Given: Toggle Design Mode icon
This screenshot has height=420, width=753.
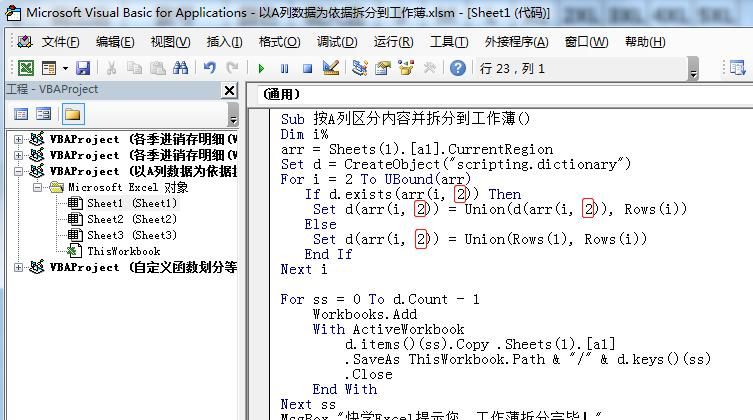Looking at the screenshot, I should 331,68.
